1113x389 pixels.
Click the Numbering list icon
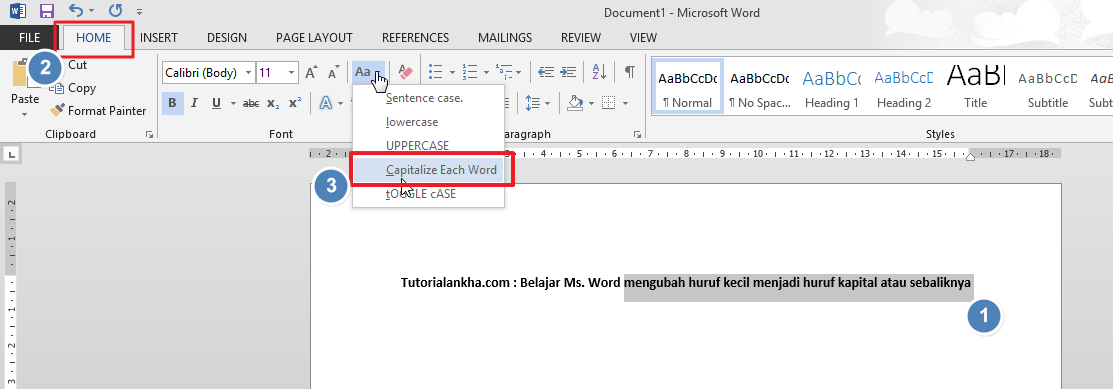(x=469, y=72)
